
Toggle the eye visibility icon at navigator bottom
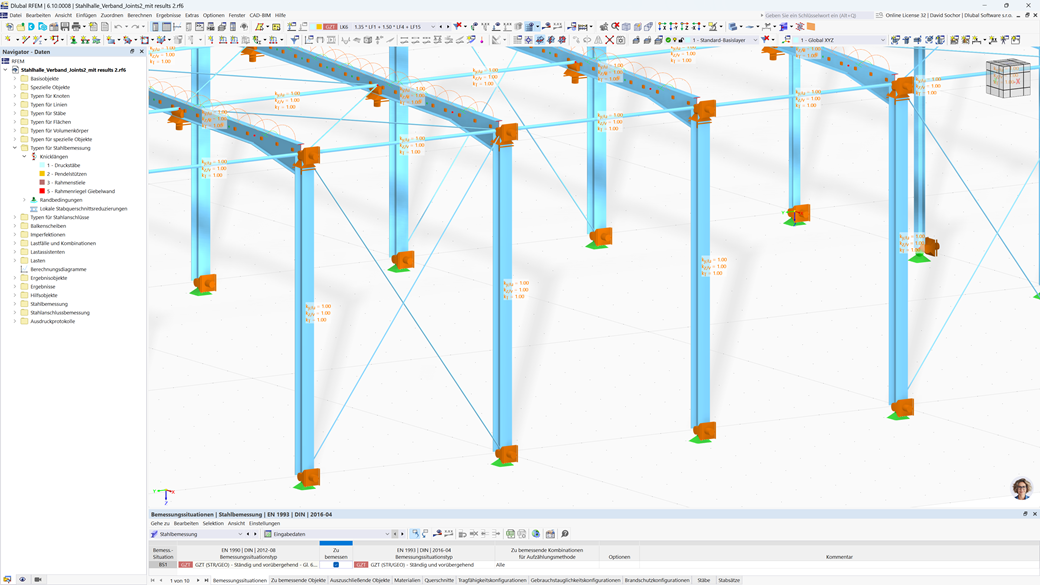pos(23,579)
